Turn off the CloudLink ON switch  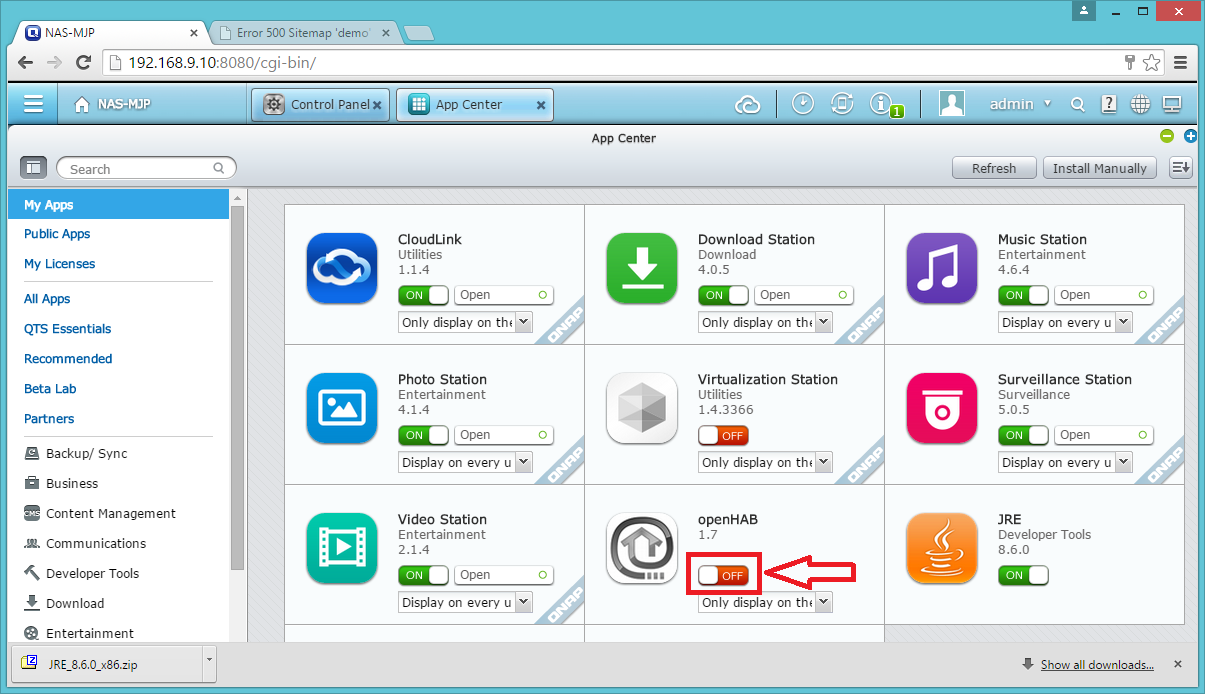pyautogui.click(x=423, y=295)
